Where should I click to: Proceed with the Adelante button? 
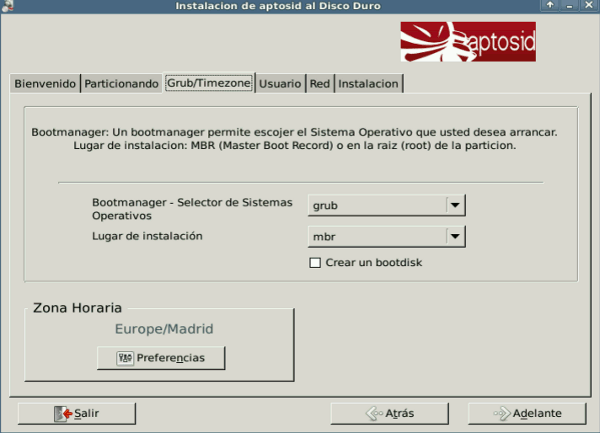point(527,413)
